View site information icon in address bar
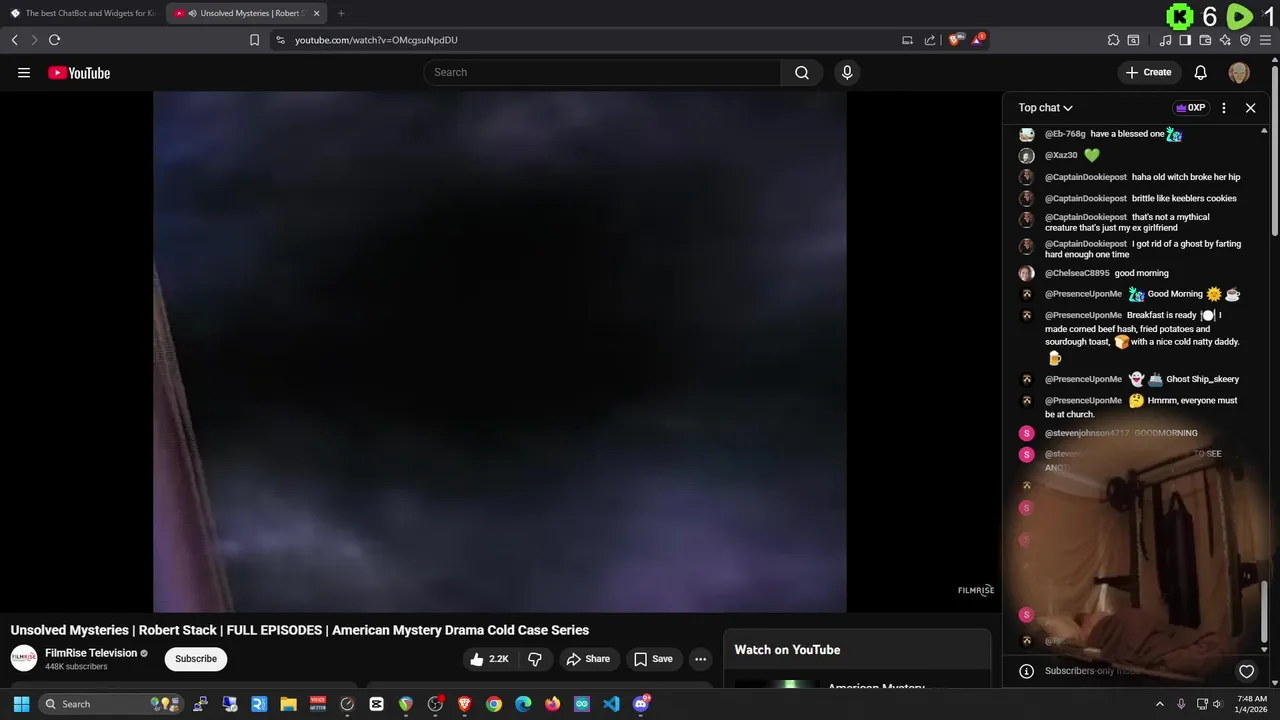The image size is (1280, 720). coord(280,40)
